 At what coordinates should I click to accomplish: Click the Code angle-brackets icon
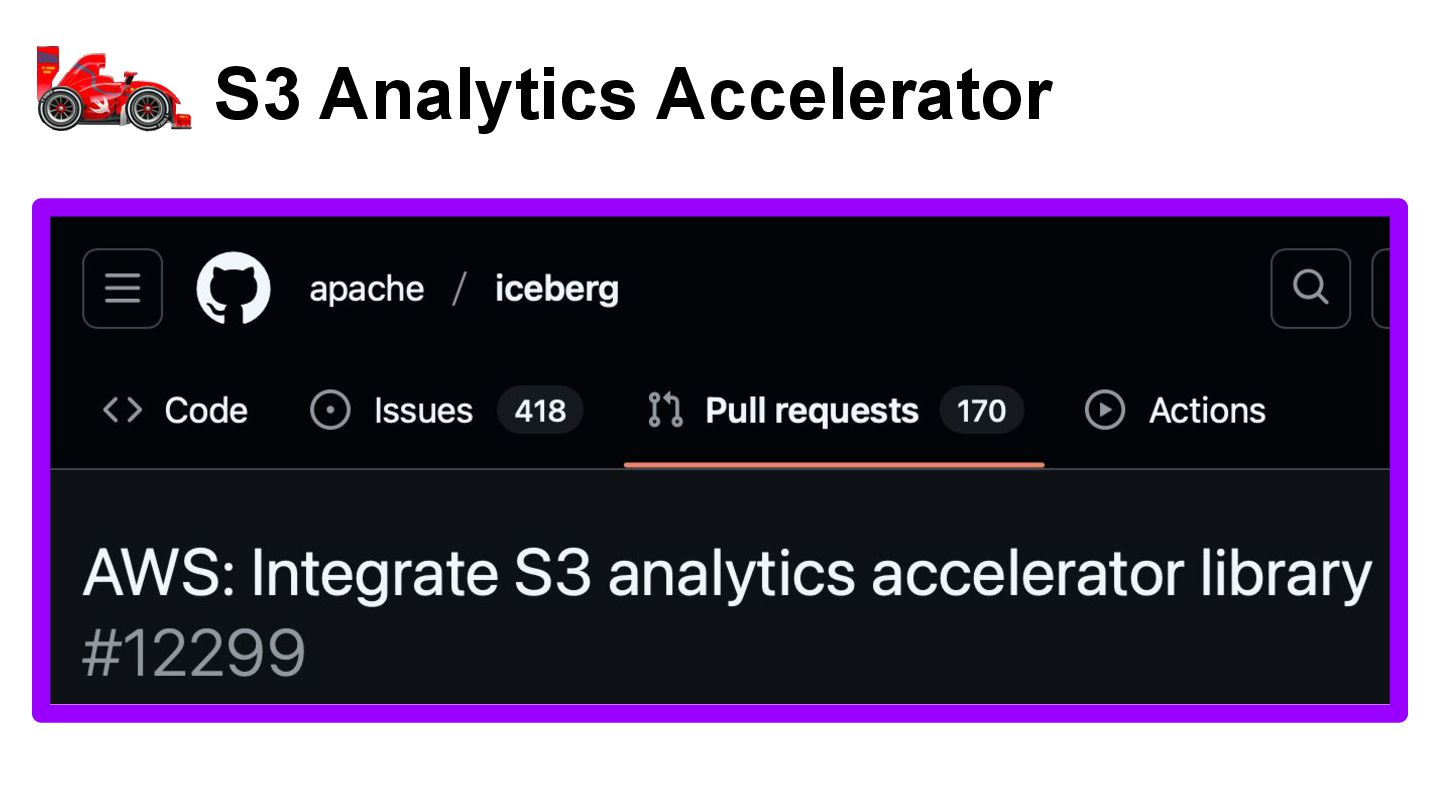click(x=123, y=410)
